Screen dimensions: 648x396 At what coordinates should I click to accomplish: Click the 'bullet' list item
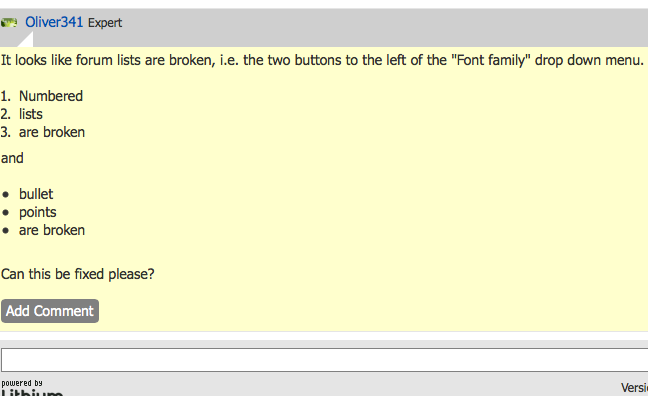[x=36, y=194]
